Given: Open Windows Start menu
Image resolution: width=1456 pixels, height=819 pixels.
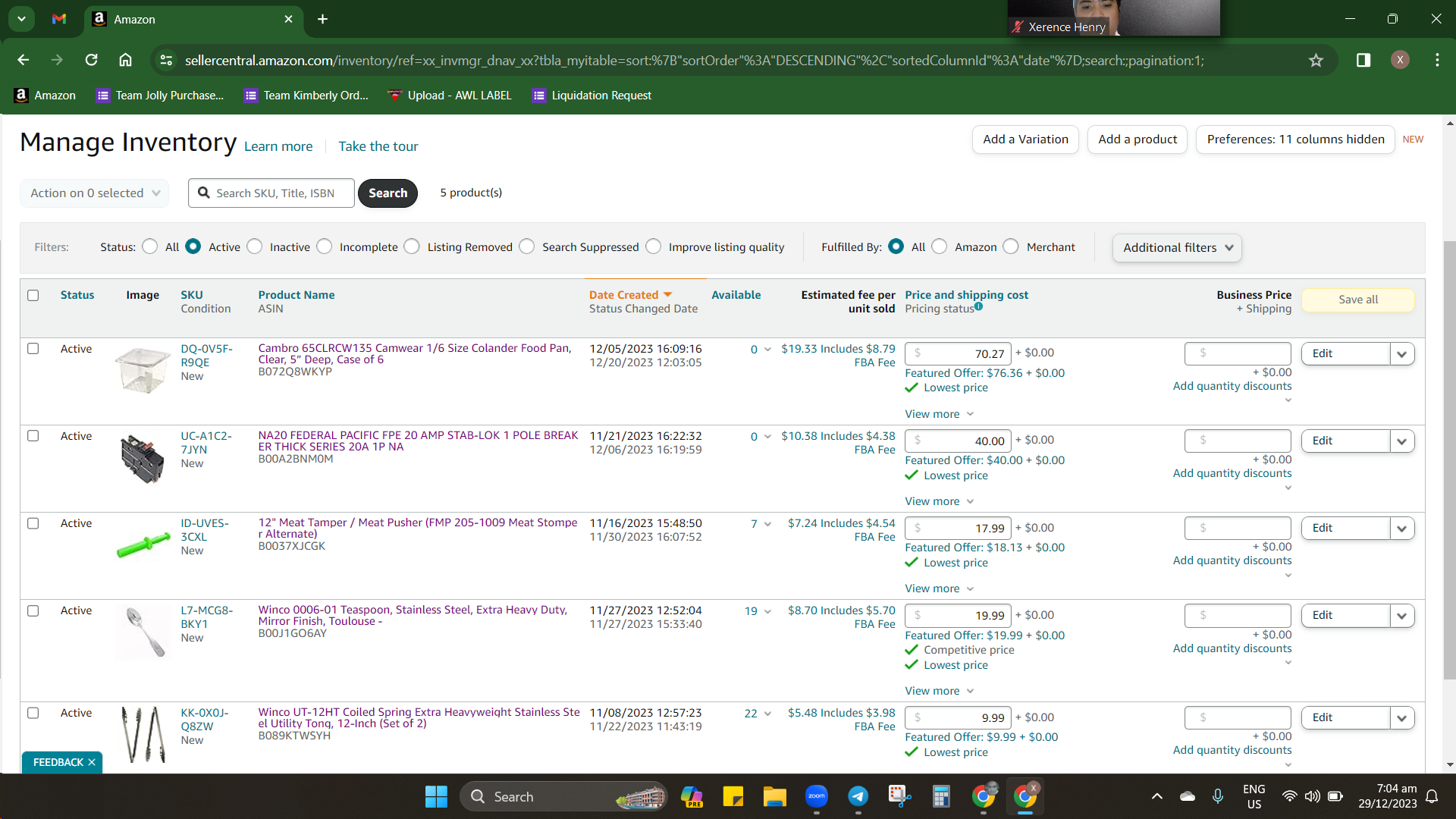Looking at the screenshot, I should tap(436, 797).
